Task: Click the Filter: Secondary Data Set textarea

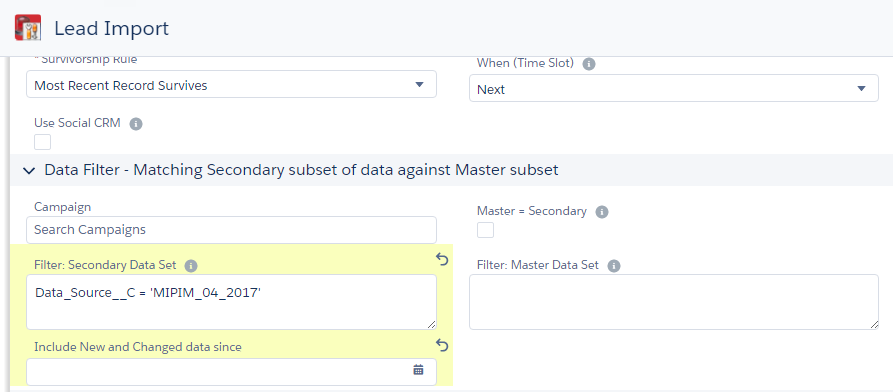Action: point(231,302)
